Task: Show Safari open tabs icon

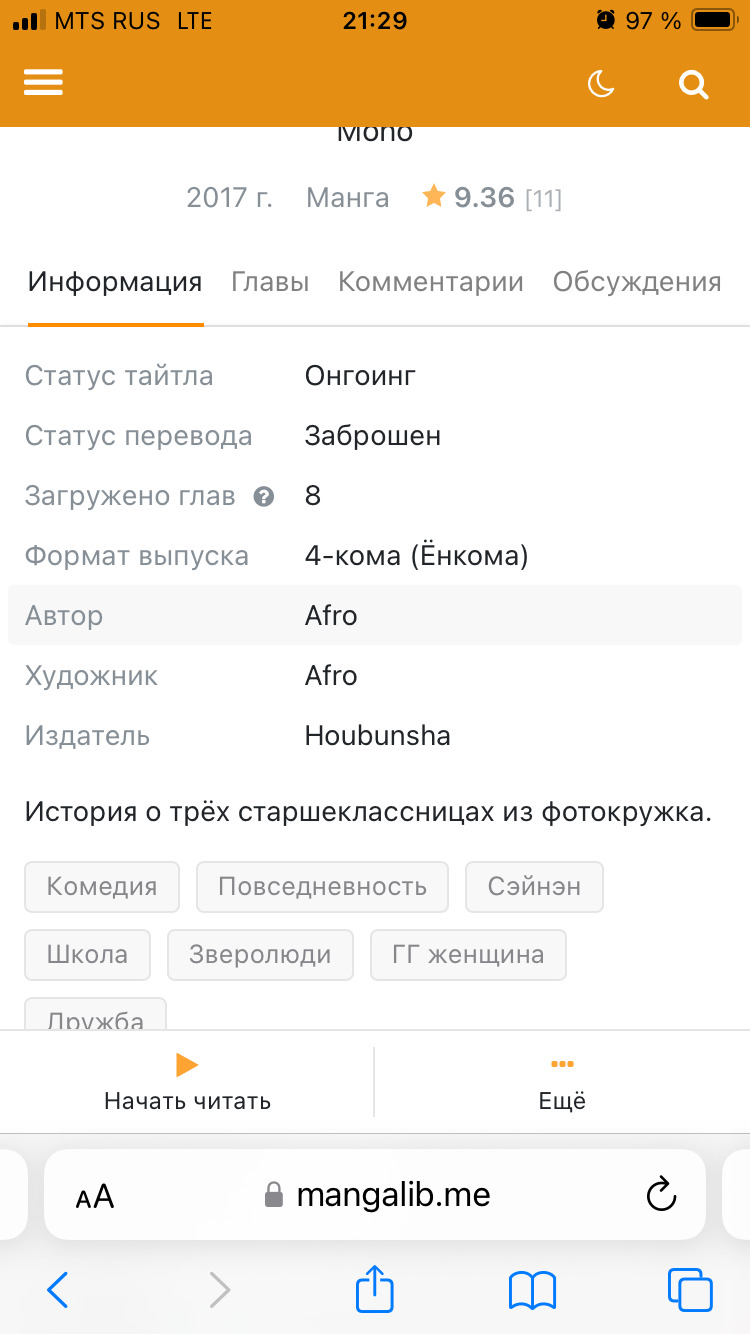Action: point(689,1290)
